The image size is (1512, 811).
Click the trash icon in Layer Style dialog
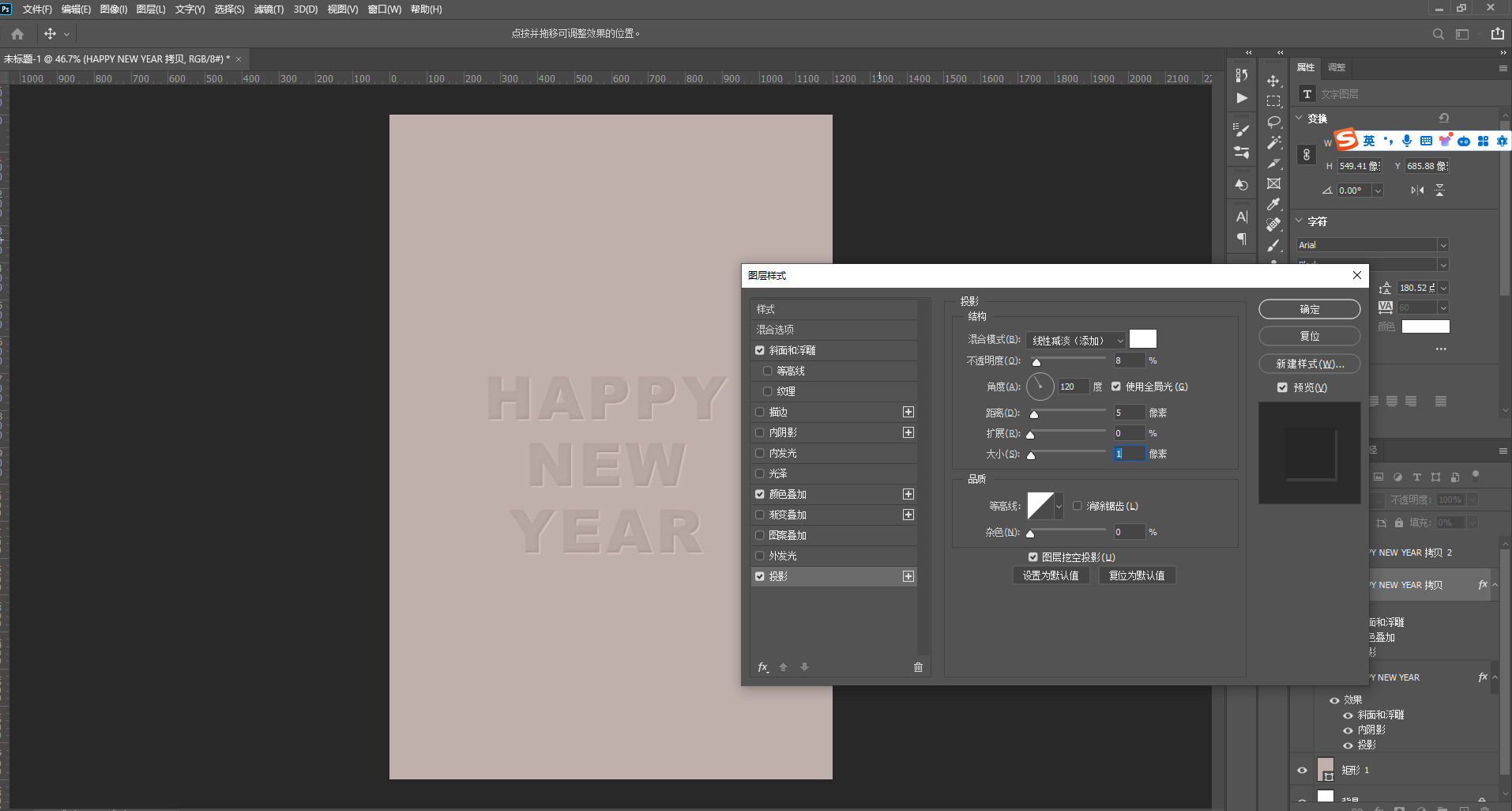[x=918, y=667]
